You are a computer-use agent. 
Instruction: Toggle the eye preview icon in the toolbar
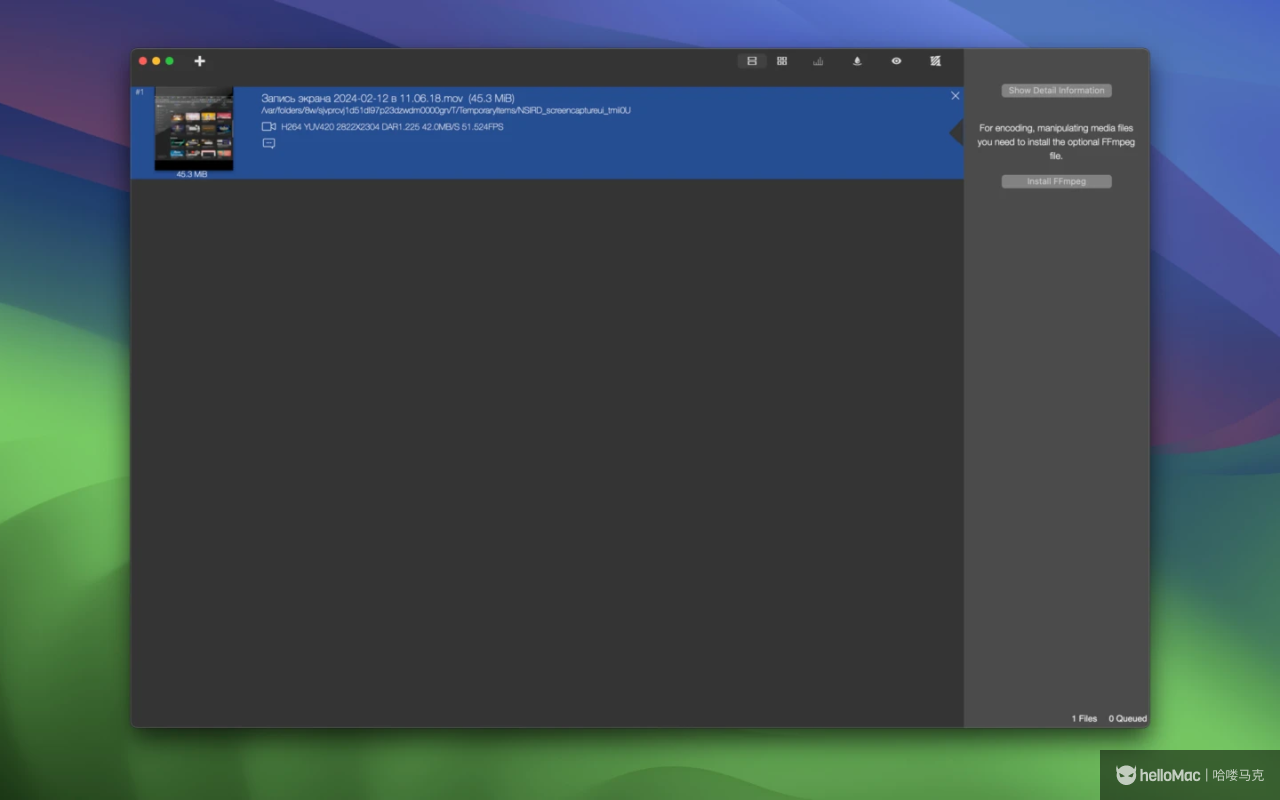tap(896, 61)
